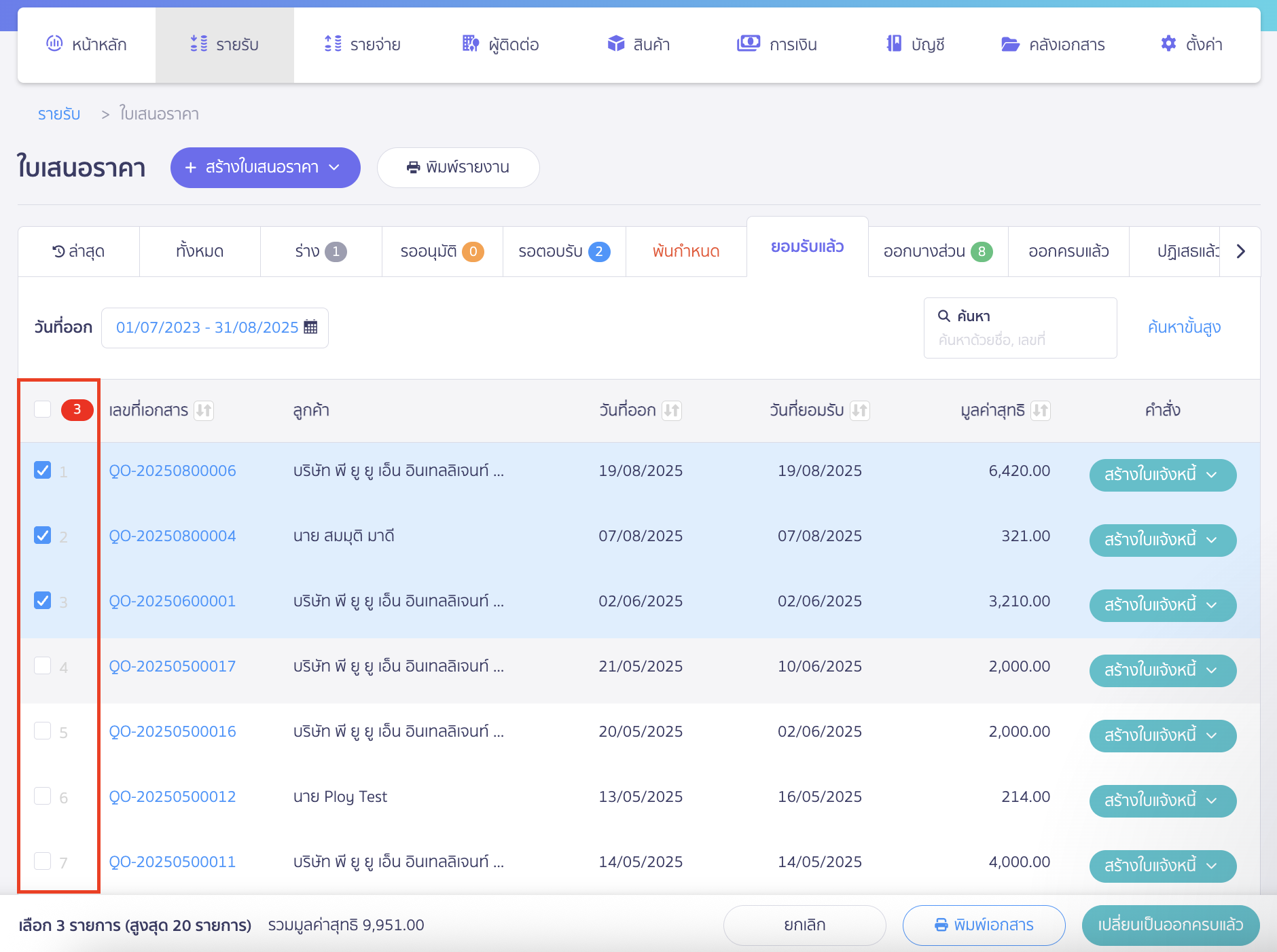Tick the checkbox for QO-20250500017
This screenshot has width=1277, height=952.
[43, 665]
